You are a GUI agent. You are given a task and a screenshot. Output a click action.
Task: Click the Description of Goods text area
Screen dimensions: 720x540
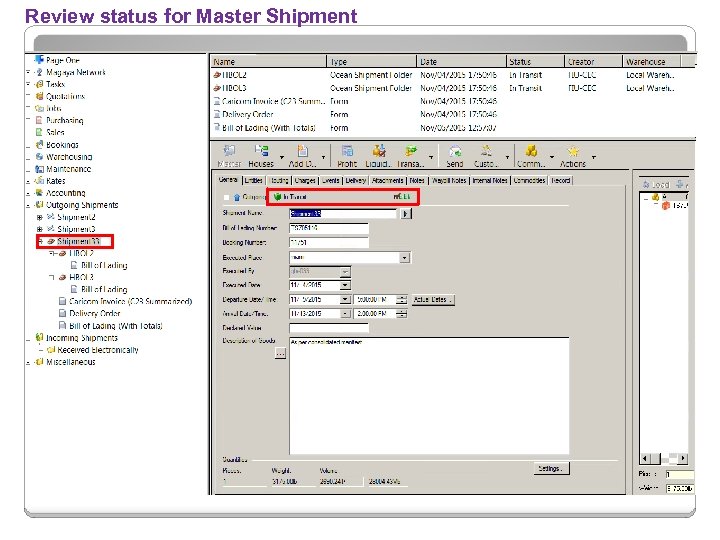[x=429, y=396]
